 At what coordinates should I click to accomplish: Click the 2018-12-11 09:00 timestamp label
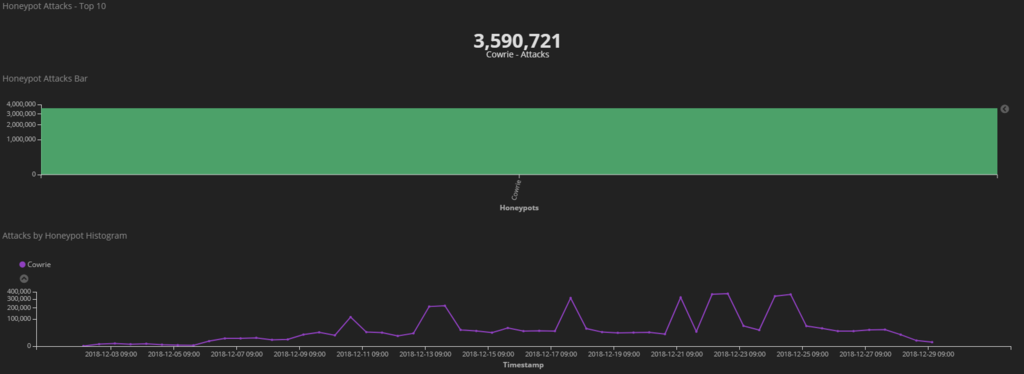pos(362,354)
